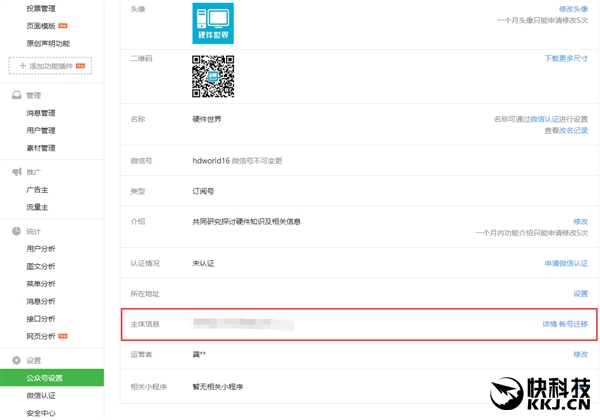This screenshot has width=600, height=420.
Task: Click the 硬件世界 name value
Action: click(x=207, y=119)
